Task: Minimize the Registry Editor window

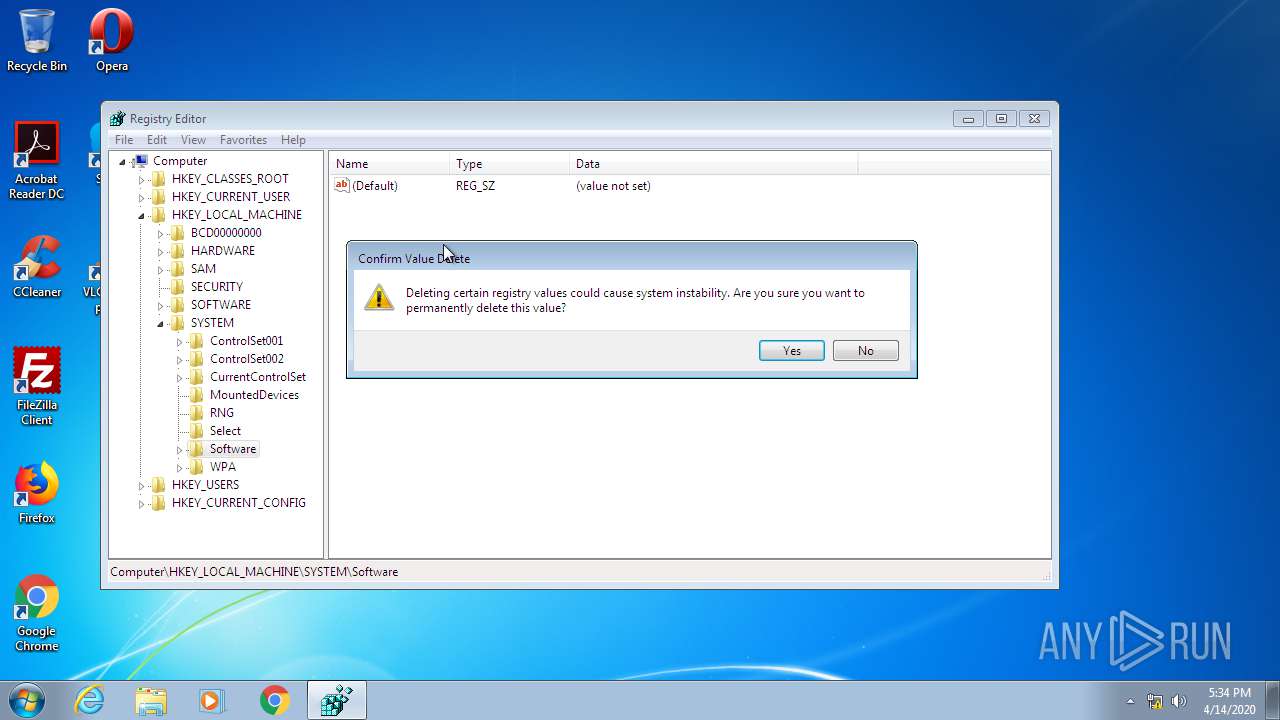Action: (968, 118)
